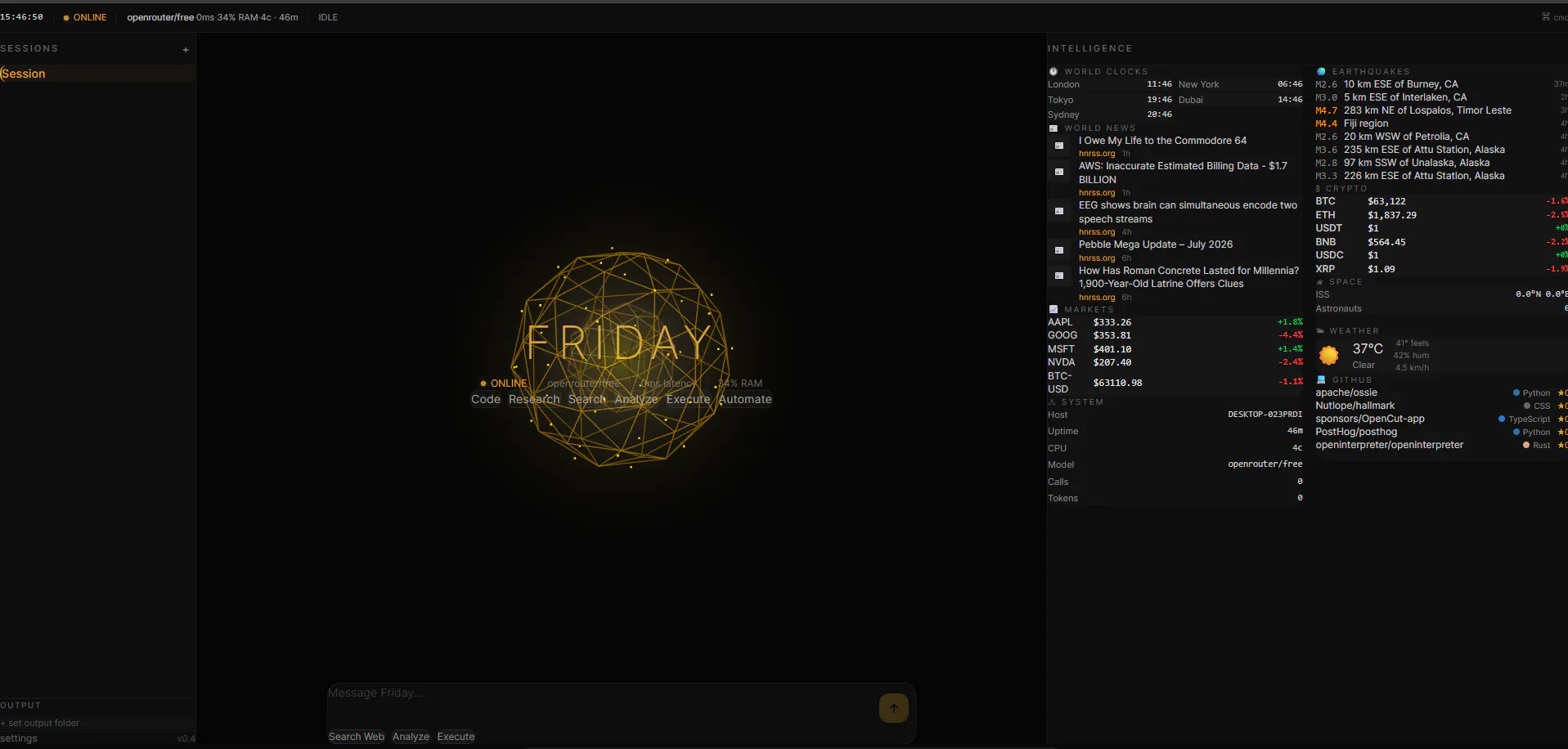Open PostHog/posthog repository link
The width and height of the screenshot is (1568, 749).
click(x=1356, y=432)
